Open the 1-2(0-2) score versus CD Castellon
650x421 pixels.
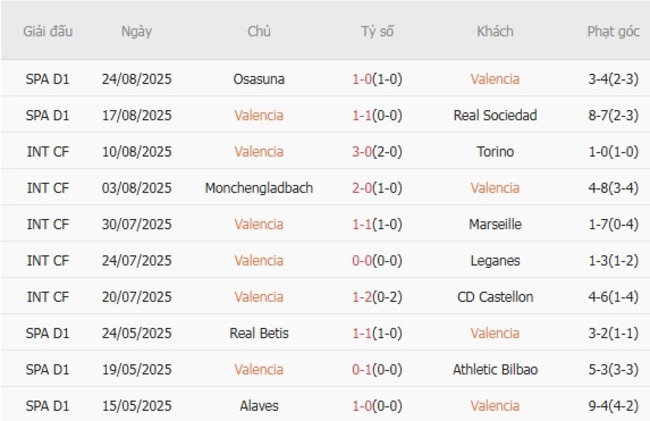[x=377, y=297]
